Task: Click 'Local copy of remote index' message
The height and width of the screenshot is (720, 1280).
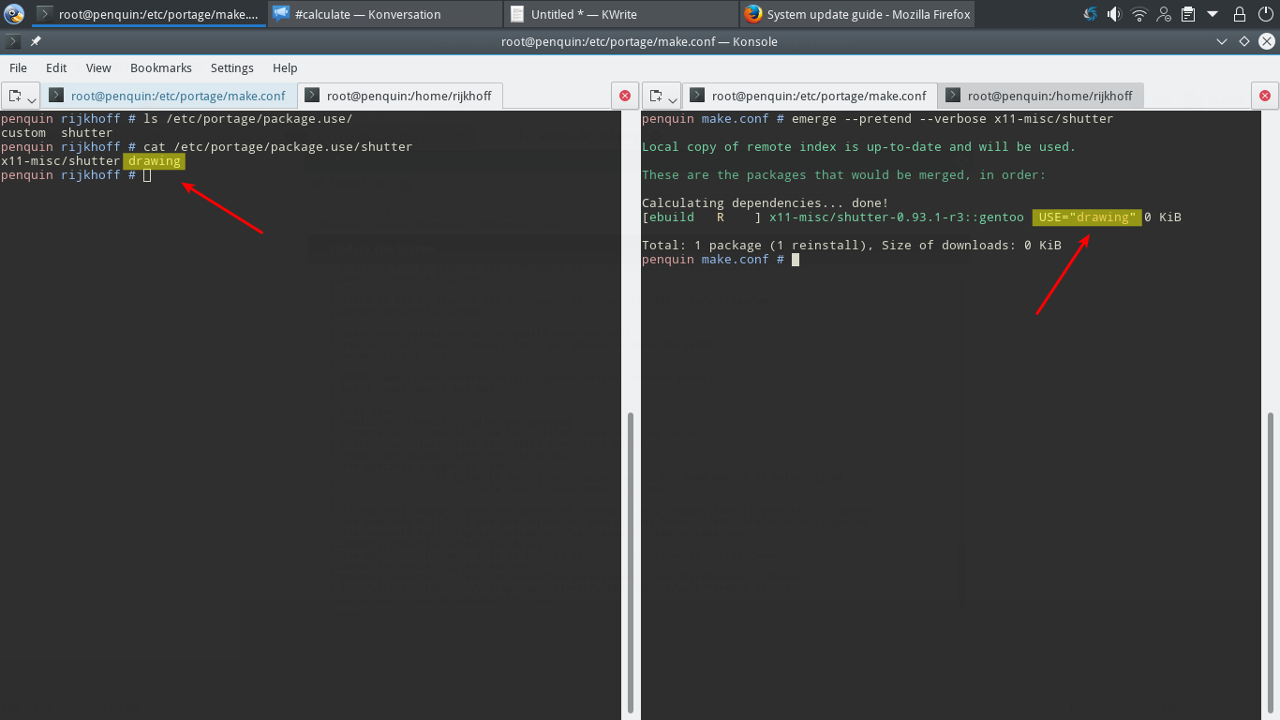Action: pyautogui.click(x=859, y=147)
